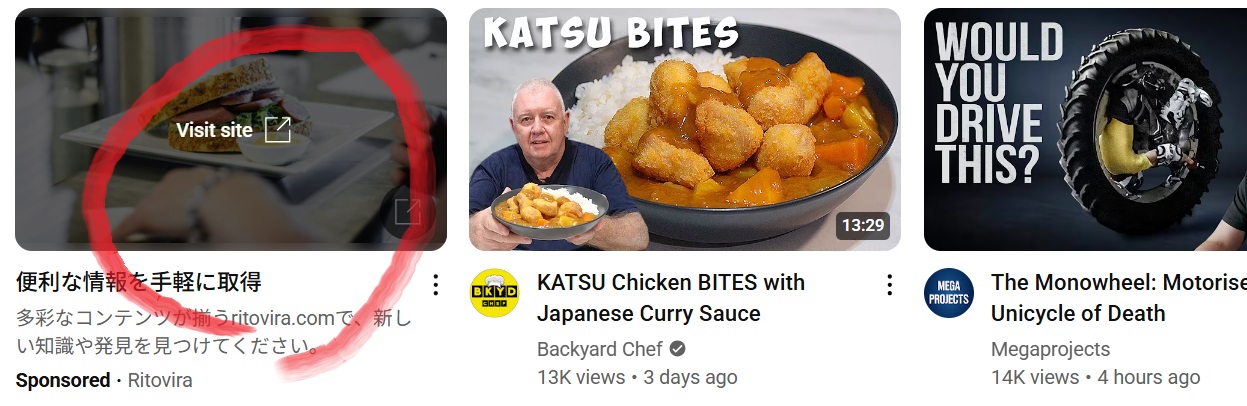Click the Backyard Chef BKYD channel avatar

(x=495, y=293)
